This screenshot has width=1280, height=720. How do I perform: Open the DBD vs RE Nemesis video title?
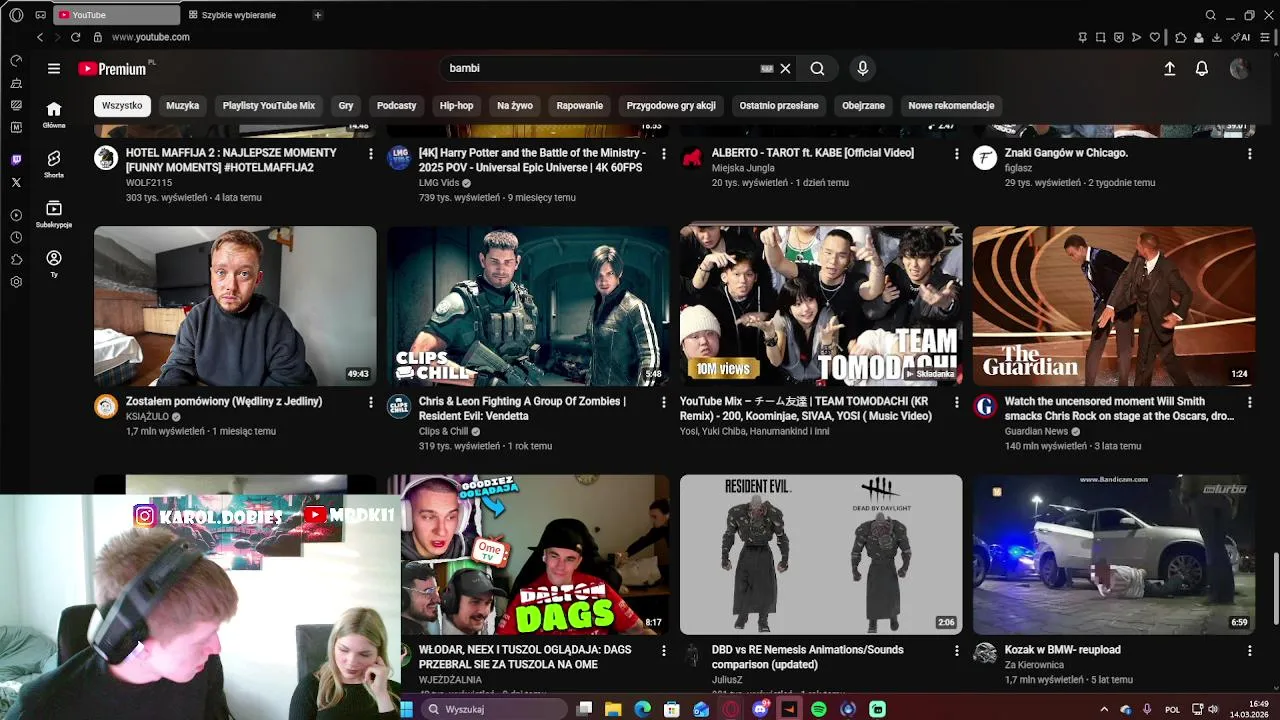click(x=808, y=657)
